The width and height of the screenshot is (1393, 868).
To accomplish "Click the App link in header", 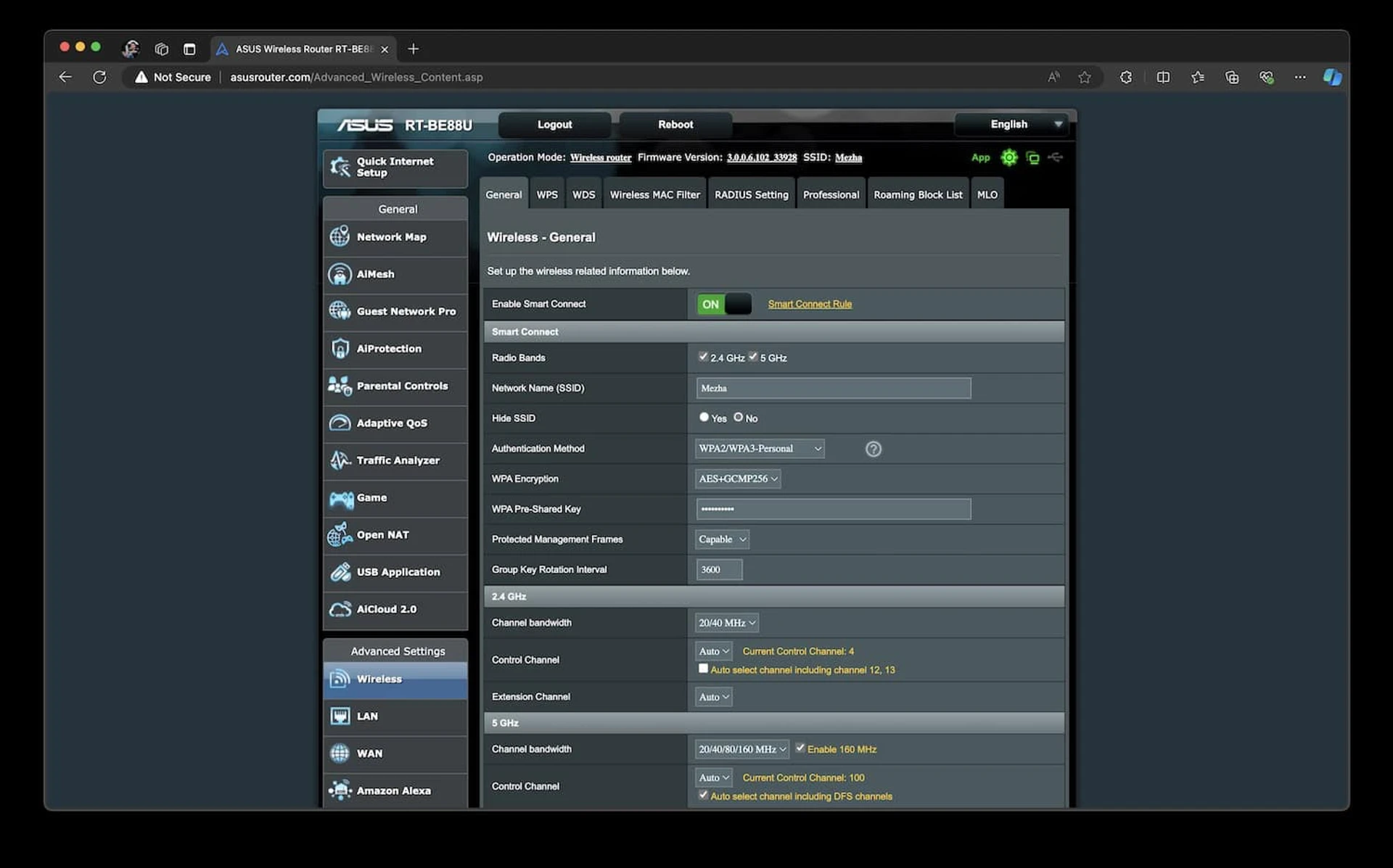I will point(980,158).
